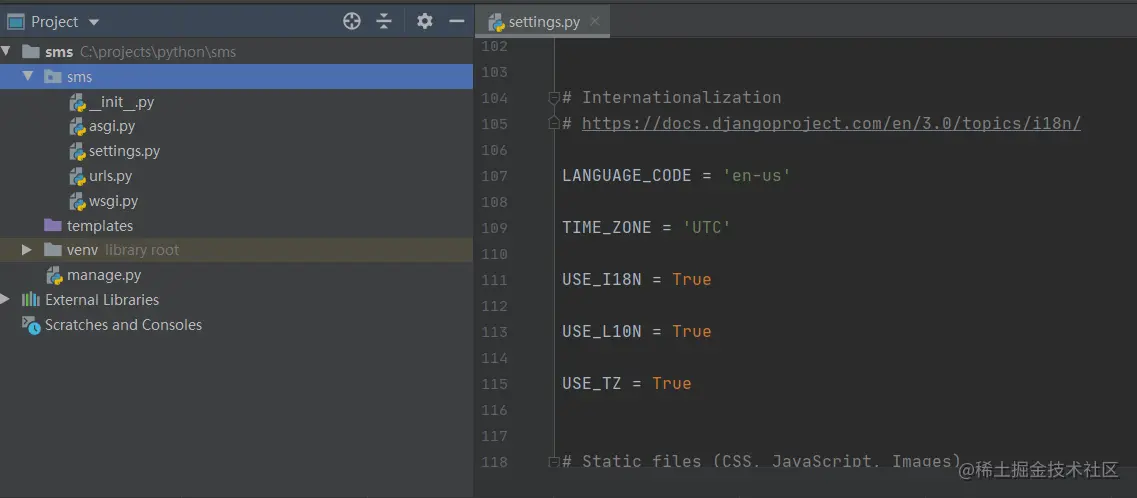Click the USE_TZ setting name
Screen dimensions: 1137x498
592,383
